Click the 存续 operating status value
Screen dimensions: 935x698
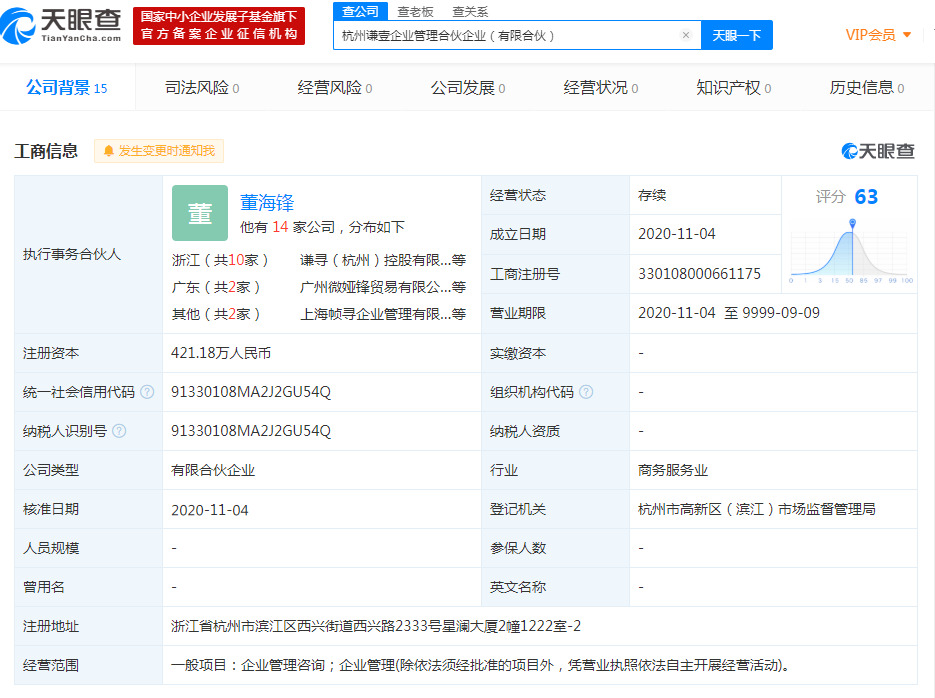click(x=652, y=195)
